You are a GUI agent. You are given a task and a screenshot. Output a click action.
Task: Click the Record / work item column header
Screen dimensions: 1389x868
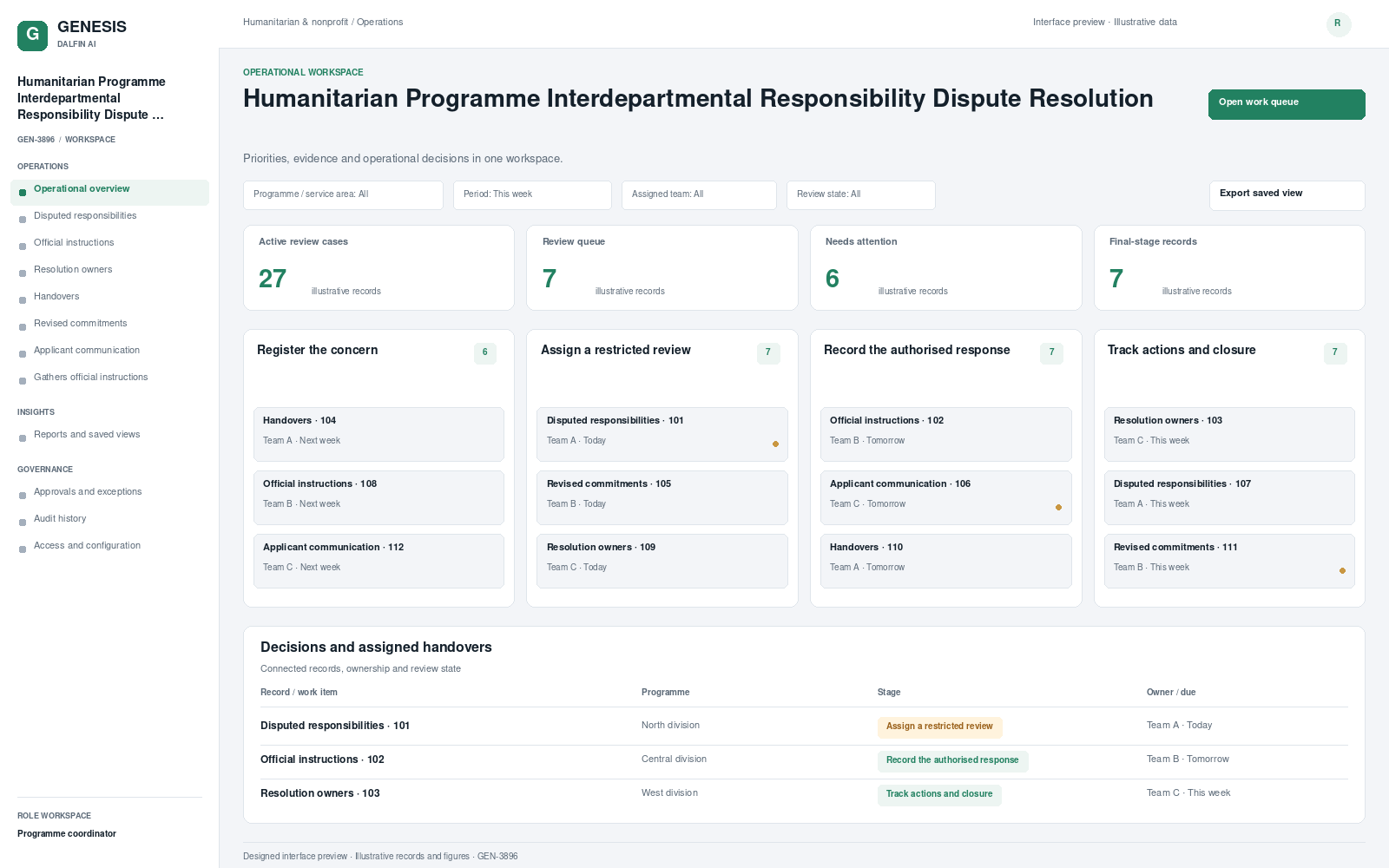click(299, 693)
